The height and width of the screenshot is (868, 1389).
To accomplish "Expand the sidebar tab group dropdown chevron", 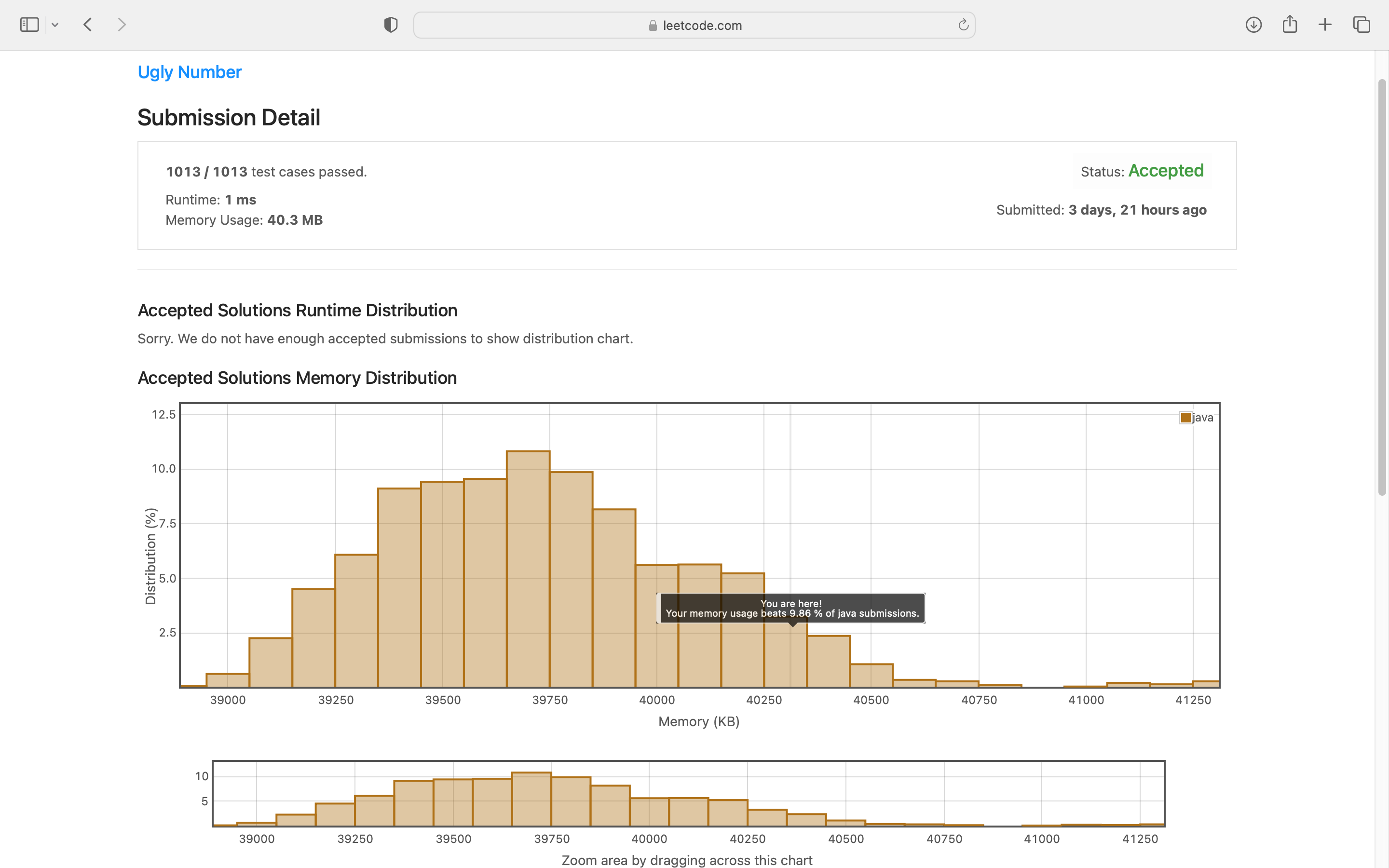I will coord(55,25).
